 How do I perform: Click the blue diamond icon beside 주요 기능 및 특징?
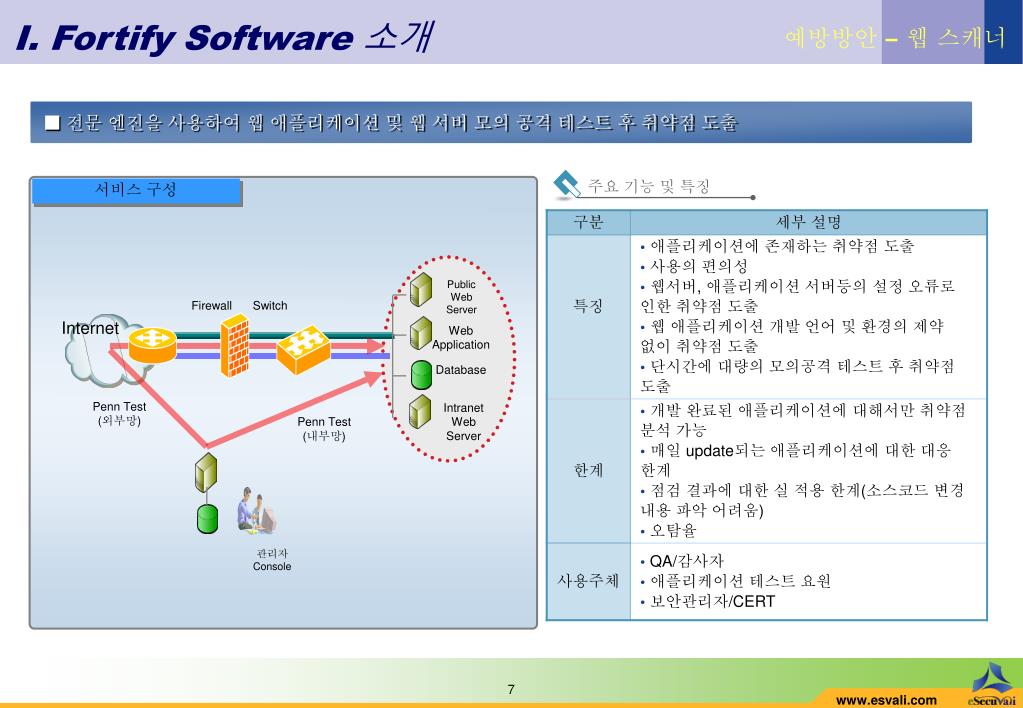[x=566, y=185]
